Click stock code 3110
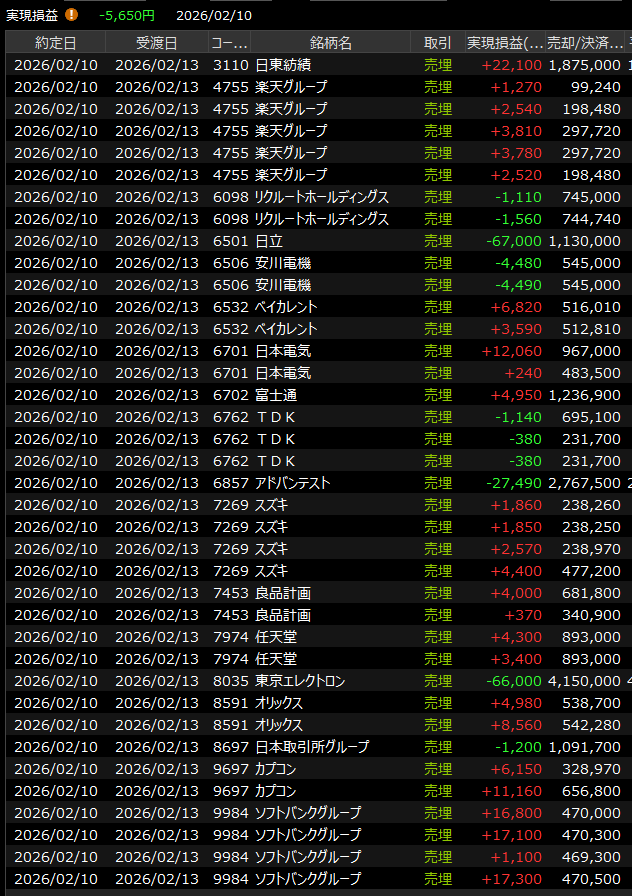The width and height of the screenshot is (632, 896). pyautogui.click(x=230, y=65)
